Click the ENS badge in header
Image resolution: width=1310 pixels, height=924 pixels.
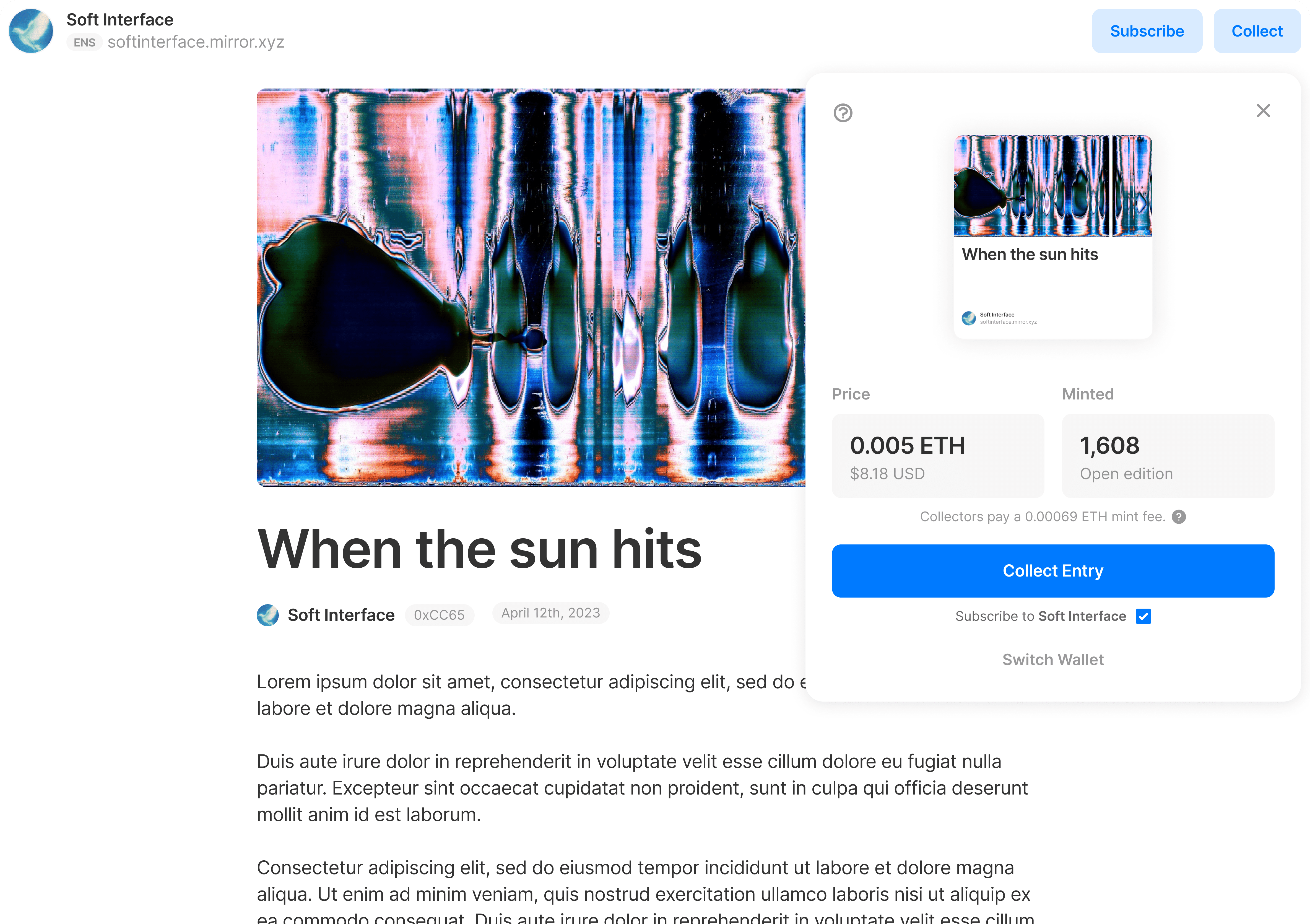(84, 42)
